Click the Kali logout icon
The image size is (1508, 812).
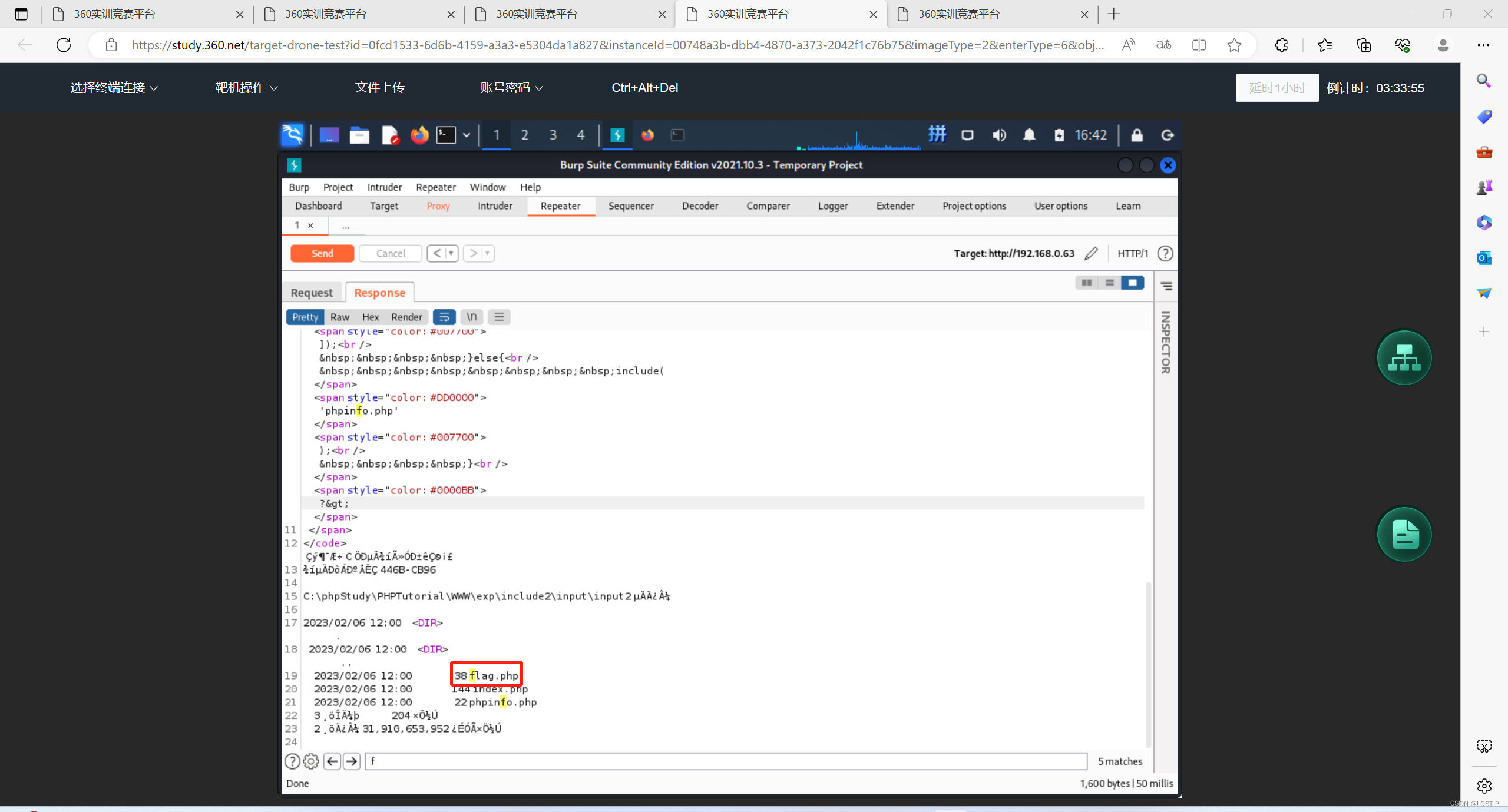coord(1168,135)
